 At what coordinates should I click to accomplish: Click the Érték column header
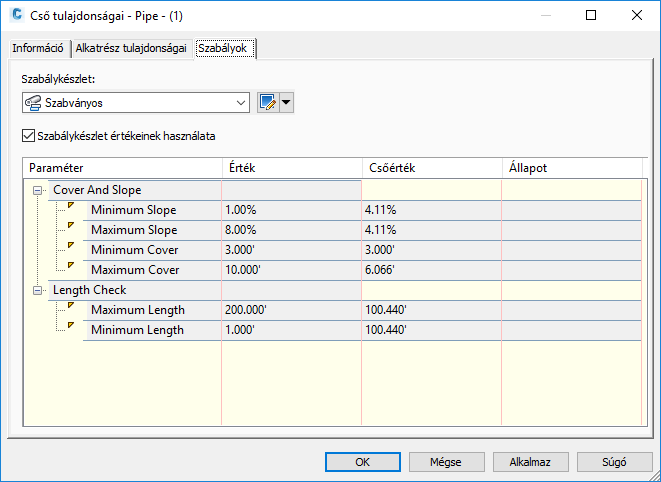(290, 167)
